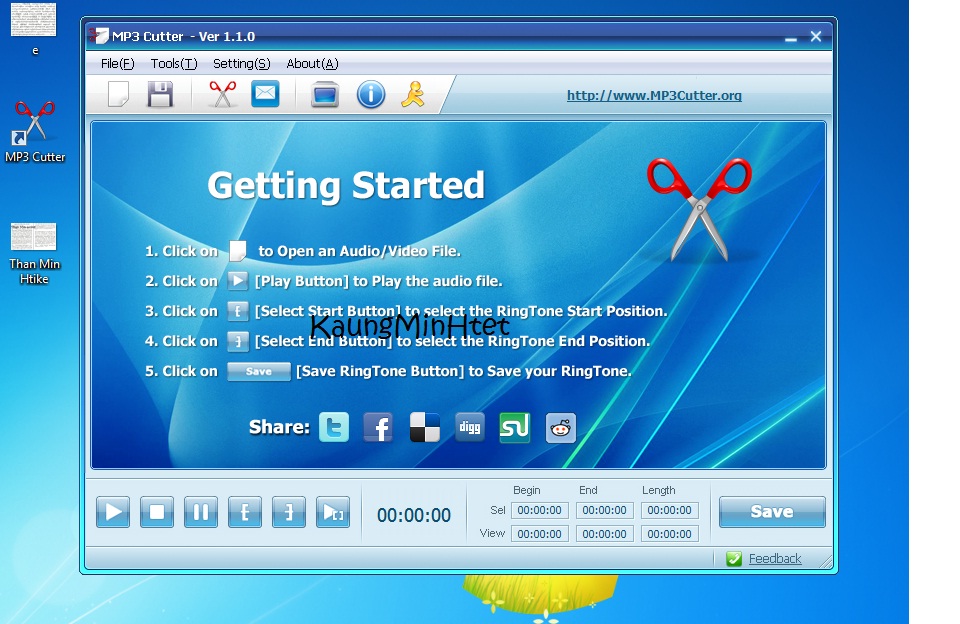The image size is (960, 624).
Task: Click the 00:00:00 current time display
Action: pyautogui.click(x=414, y=516)
